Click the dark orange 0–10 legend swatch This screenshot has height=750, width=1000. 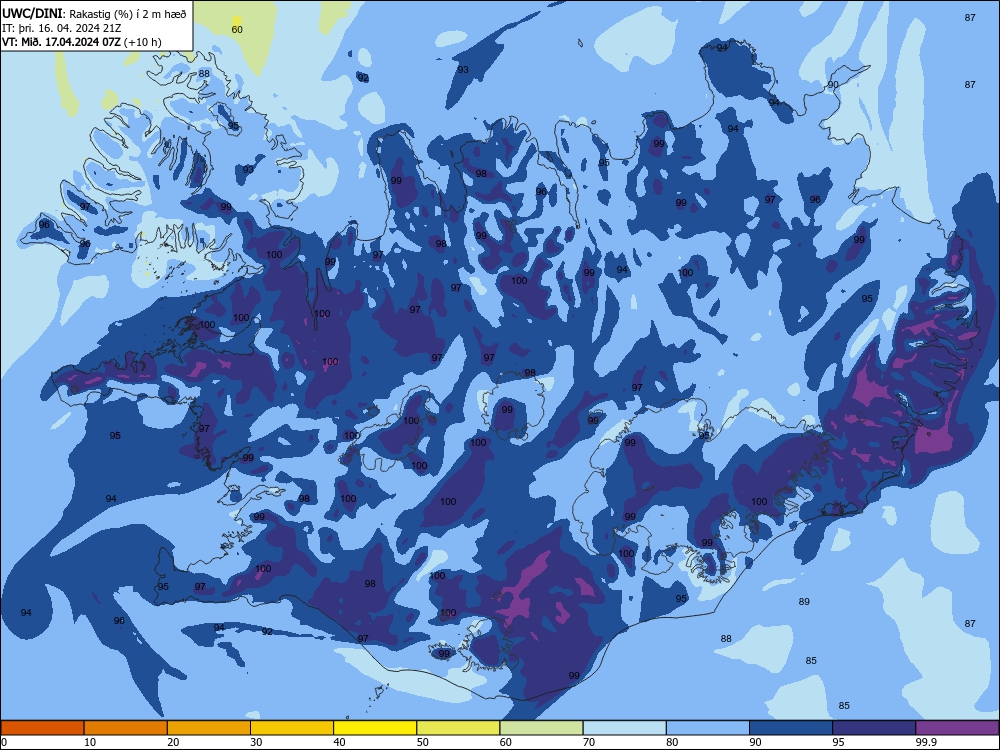coord(42,728)
